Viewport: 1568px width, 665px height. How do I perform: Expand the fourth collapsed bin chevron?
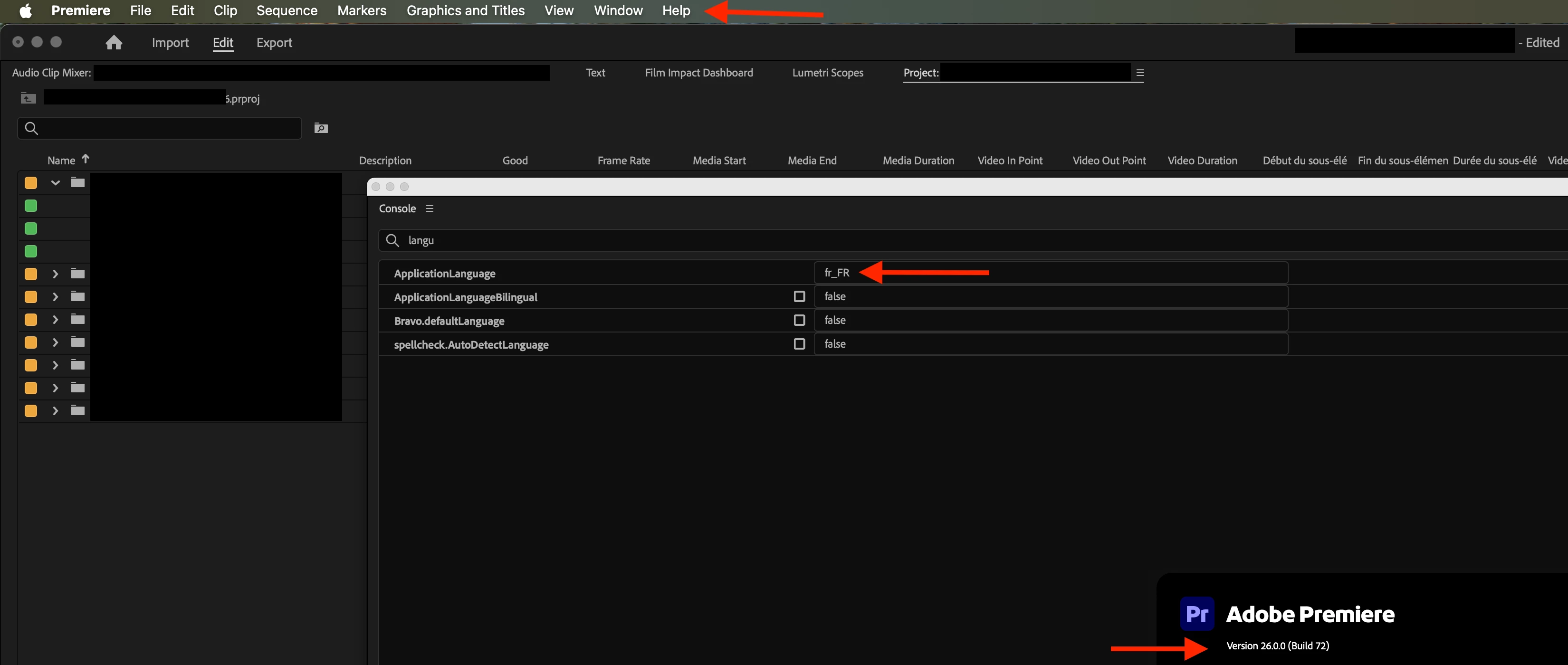pyautogui.click(x=56, y=342)
